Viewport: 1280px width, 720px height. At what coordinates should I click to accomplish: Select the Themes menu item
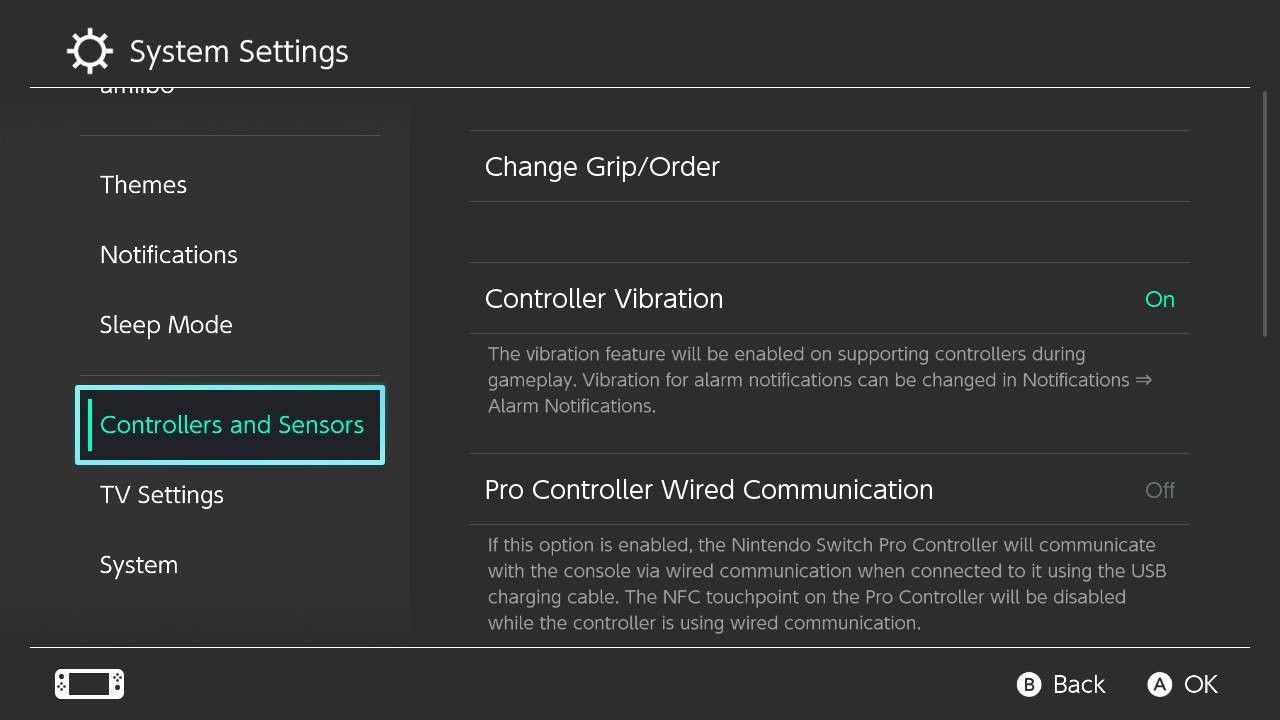[143, 184]
